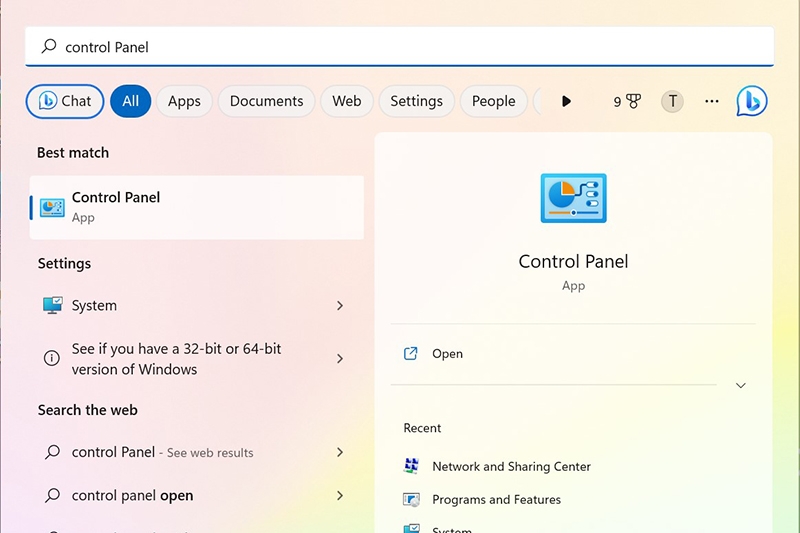The image size is (800, 533).
Task: Open 'control Panel - See web results'
Action: [x=196, y=452]
